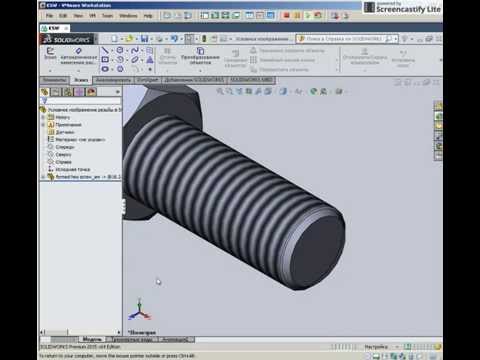Click the Save floppy disk icon
Image resolution: width=480 pixels, height=360 pixels.
144,39
